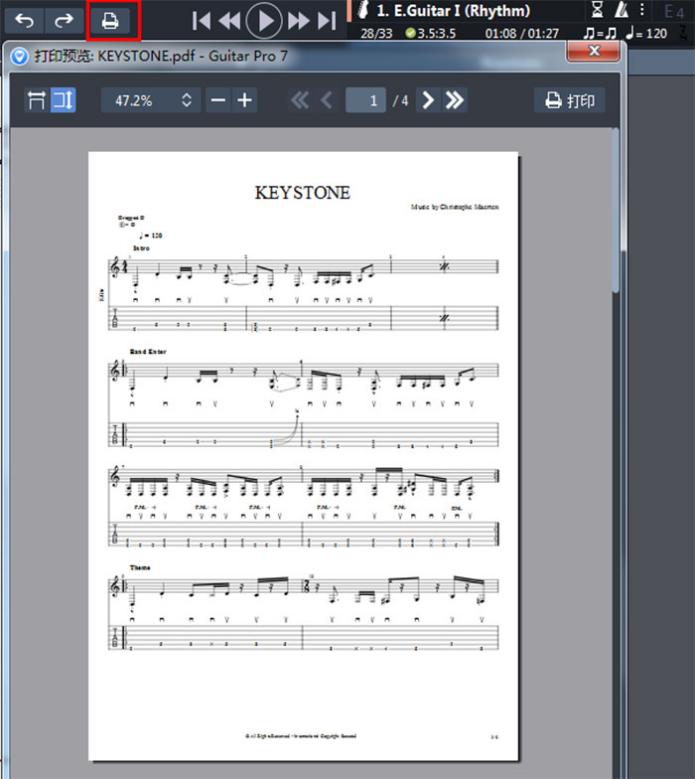
Task: Click the page number input field
Action: tap(366, 100)
